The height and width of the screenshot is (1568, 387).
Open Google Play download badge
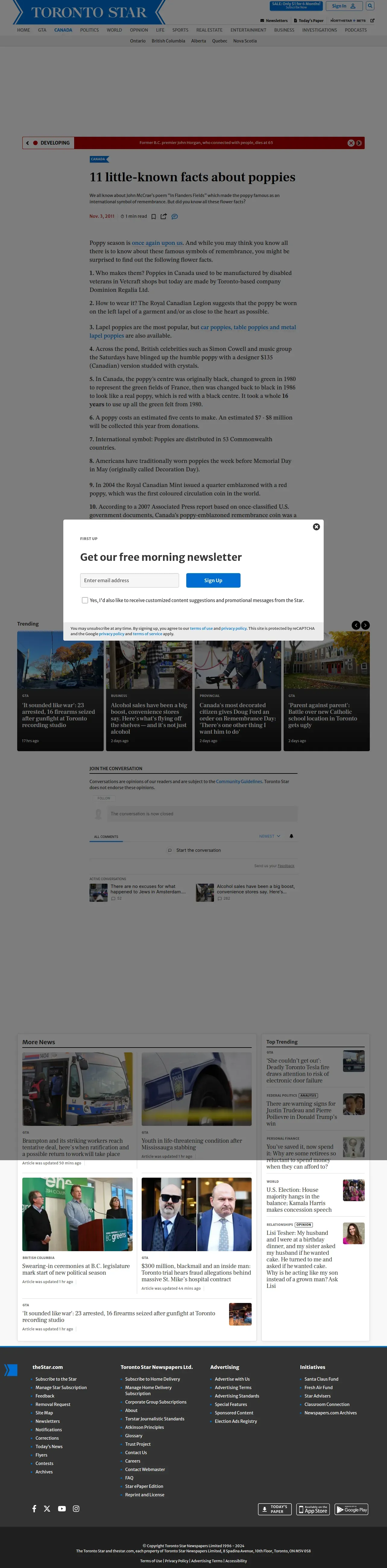tap(352, 1509)
